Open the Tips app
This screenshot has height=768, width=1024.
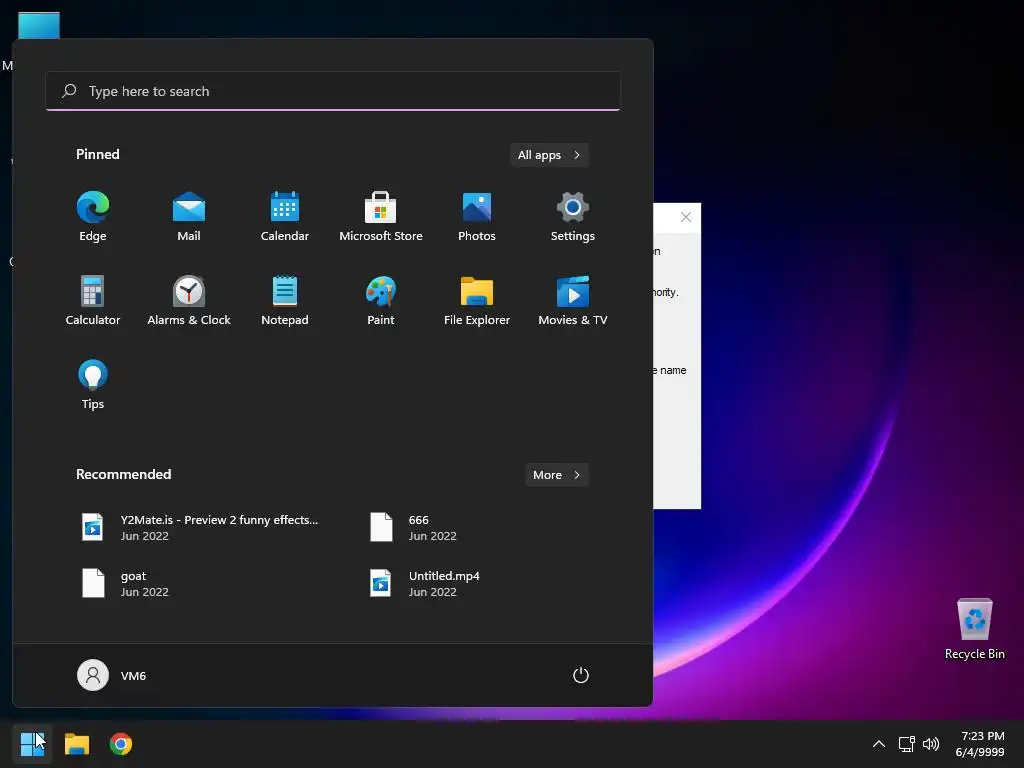(x=93, y=385)
